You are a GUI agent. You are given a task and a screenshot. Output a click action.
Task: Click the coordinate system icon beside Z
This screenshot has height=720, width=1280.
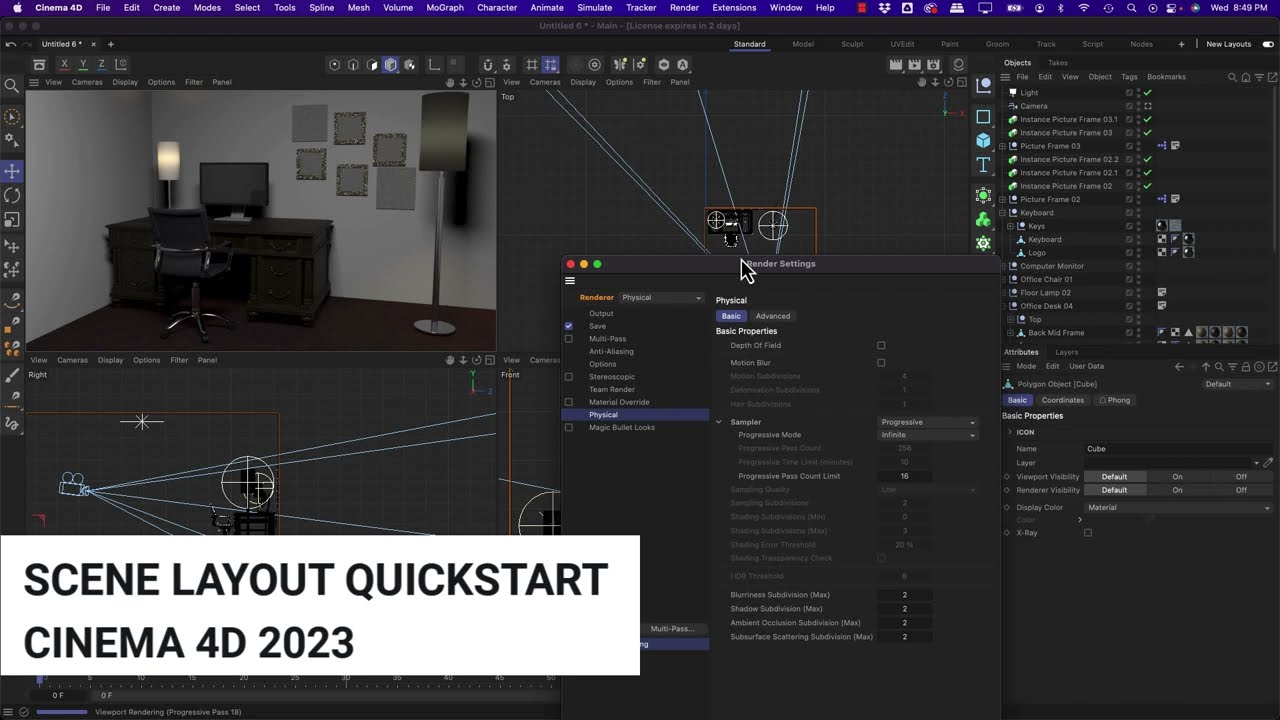tap(121, 65)
